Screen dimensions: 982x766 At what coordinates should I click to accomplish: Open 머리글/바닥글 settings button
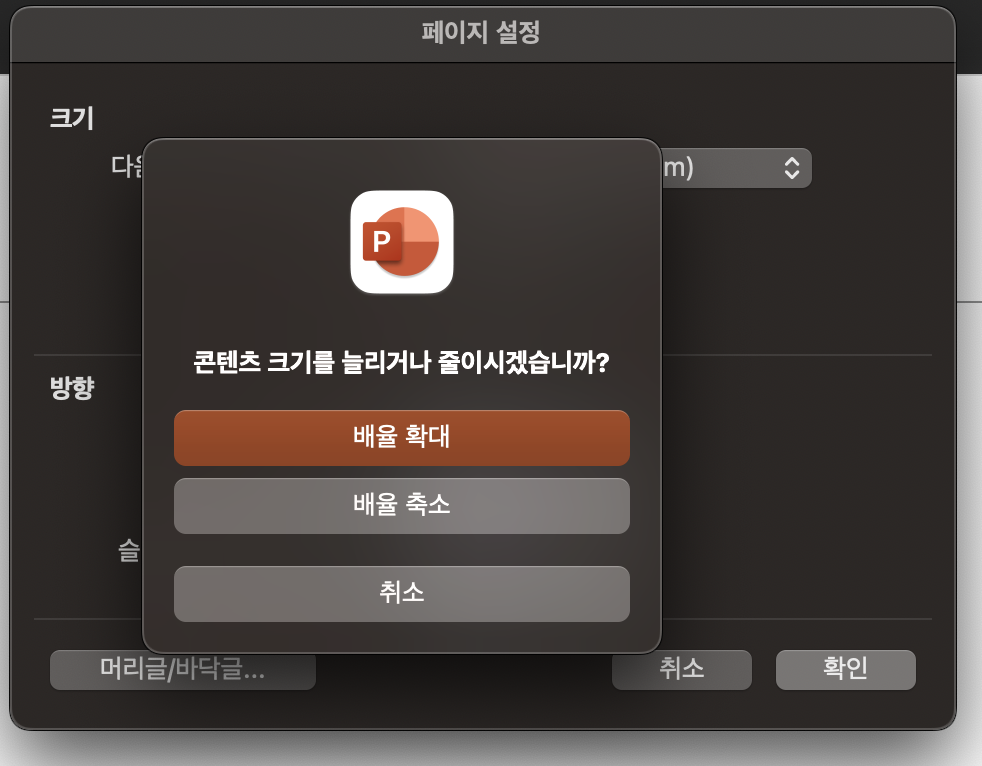[x=183, y=670]
